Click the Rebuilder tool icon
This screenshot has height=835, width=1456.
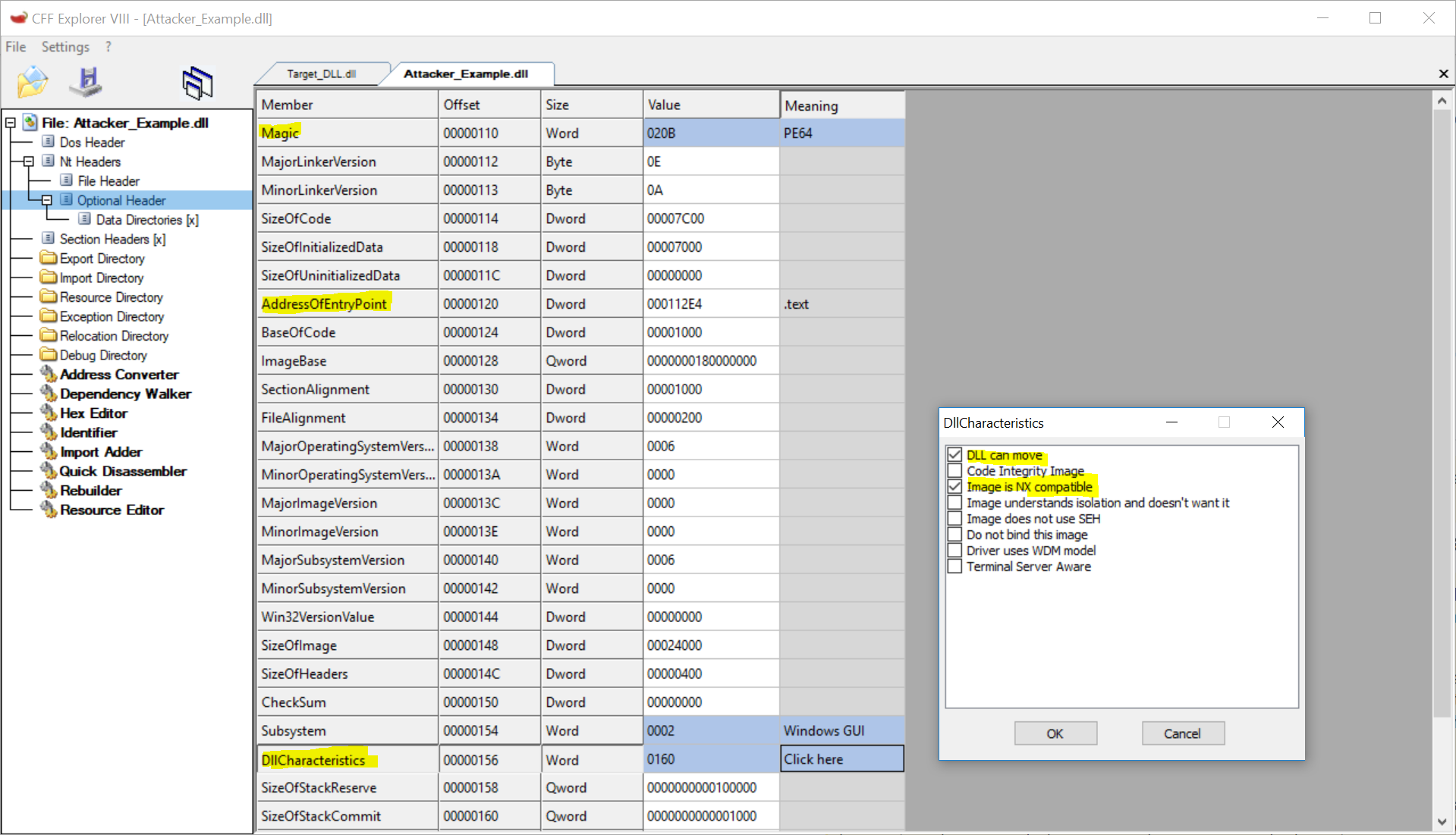(49, 490)
